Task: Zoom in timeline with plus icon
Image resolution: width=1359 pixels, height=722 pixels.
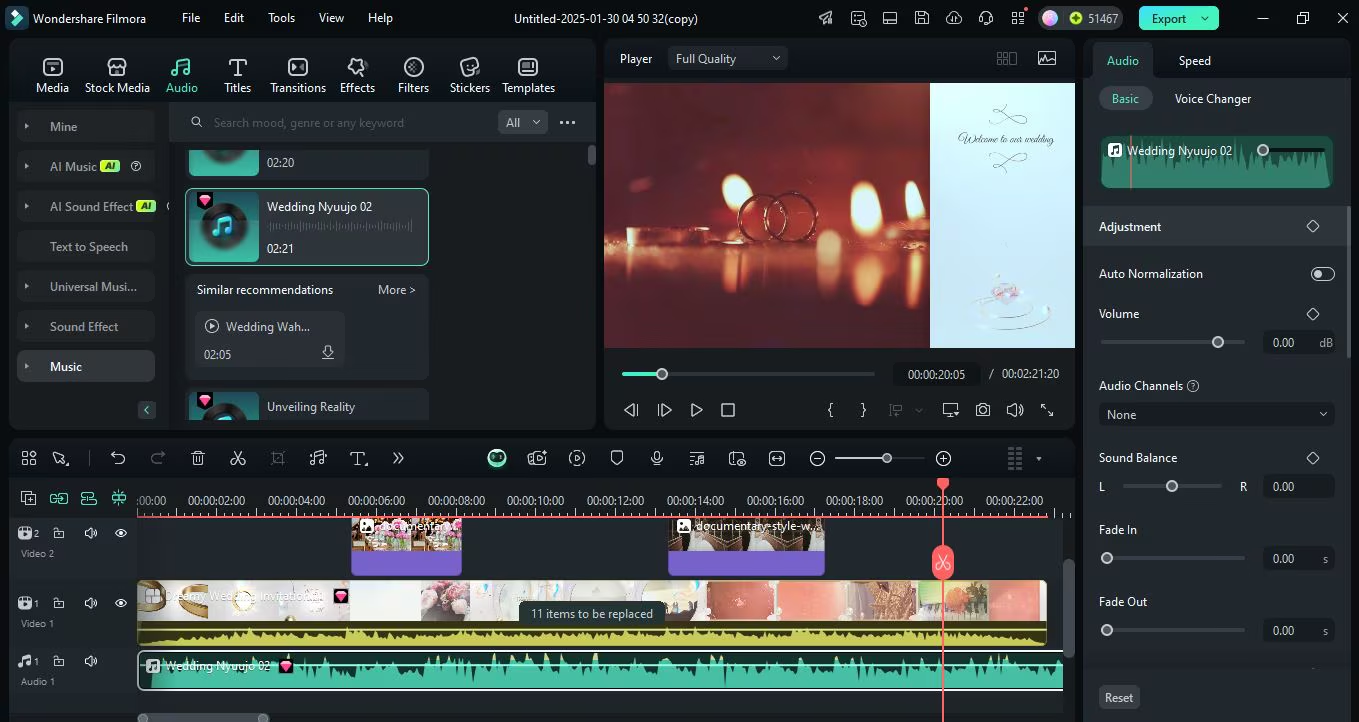Action: pos(943,458)
